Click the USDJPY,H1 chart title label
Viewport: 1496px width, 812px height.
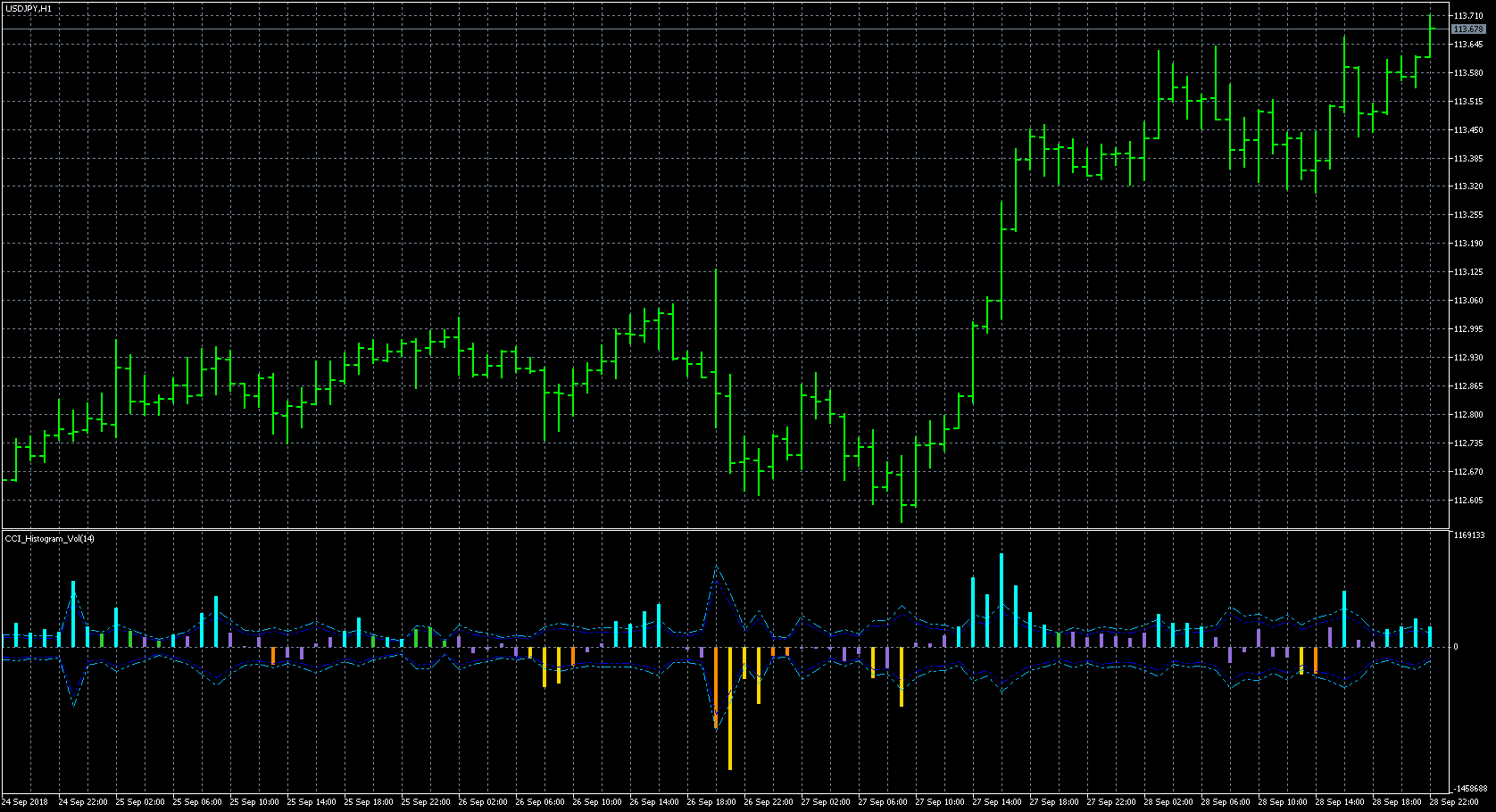(29, 8)
